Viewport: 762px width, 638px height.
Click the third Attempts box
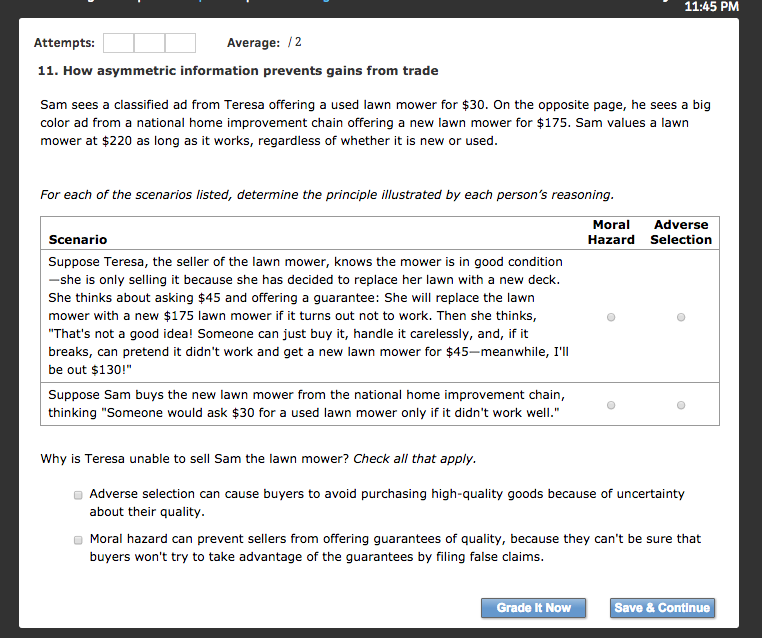click(x=180, y=43)
